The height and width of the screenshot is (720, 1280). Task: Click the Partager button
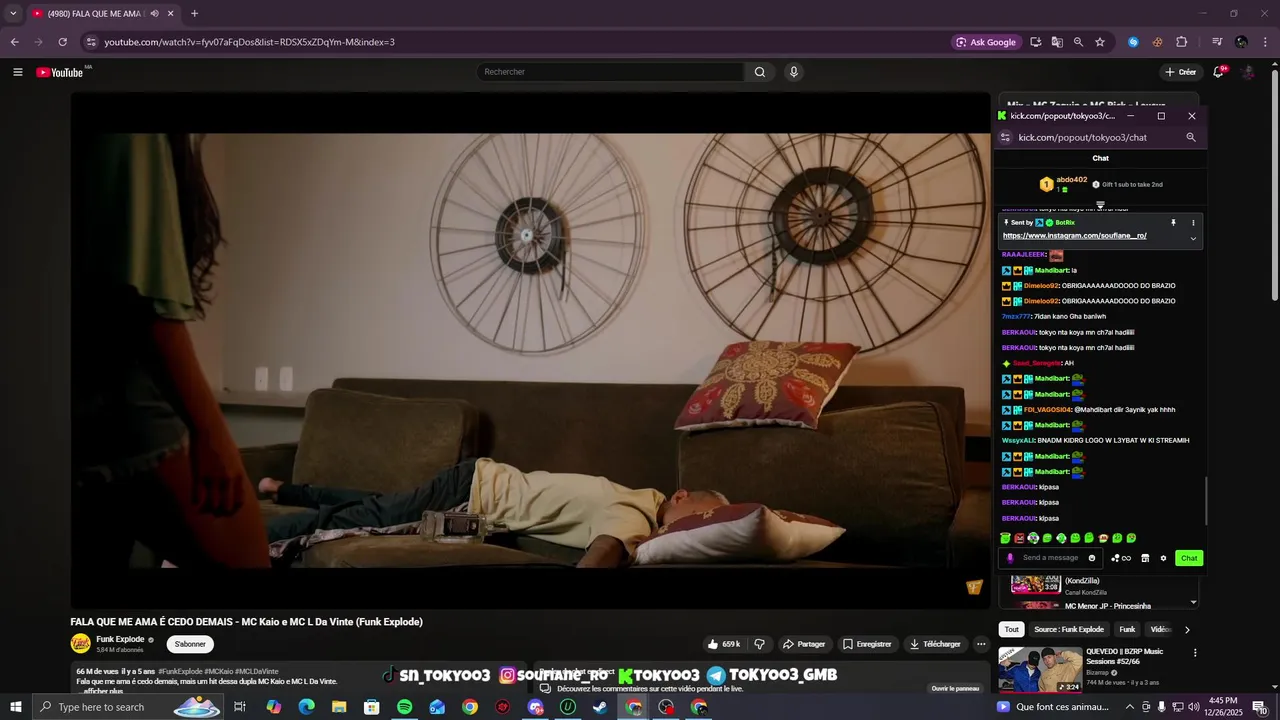tap(804, 644)
